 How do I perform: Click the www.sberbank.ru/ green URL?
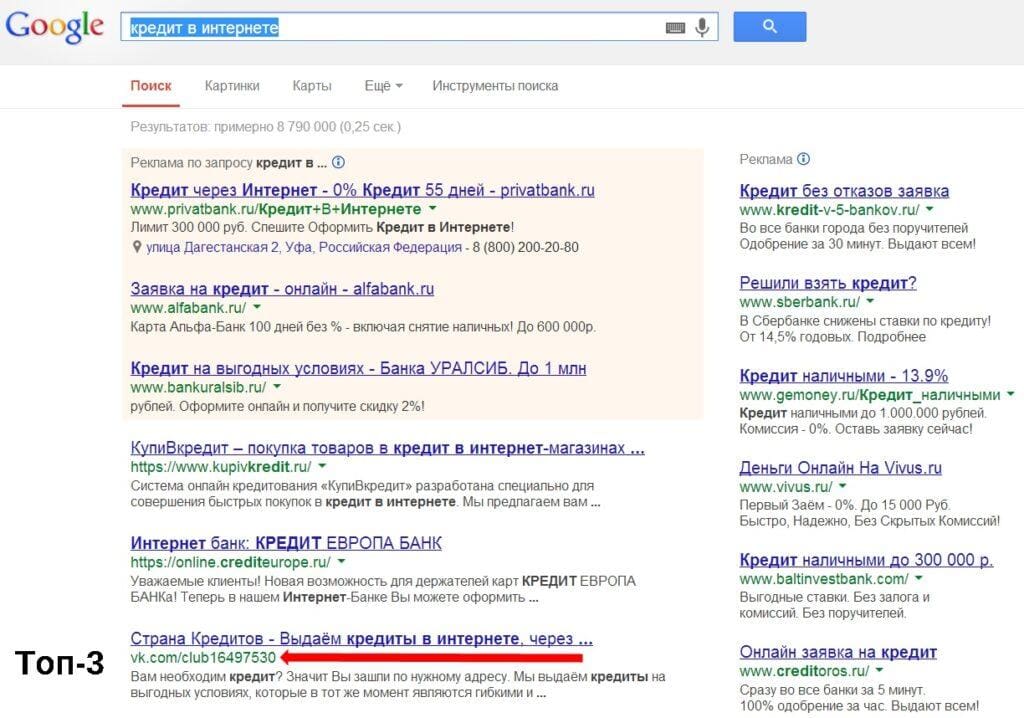point(799,302)
